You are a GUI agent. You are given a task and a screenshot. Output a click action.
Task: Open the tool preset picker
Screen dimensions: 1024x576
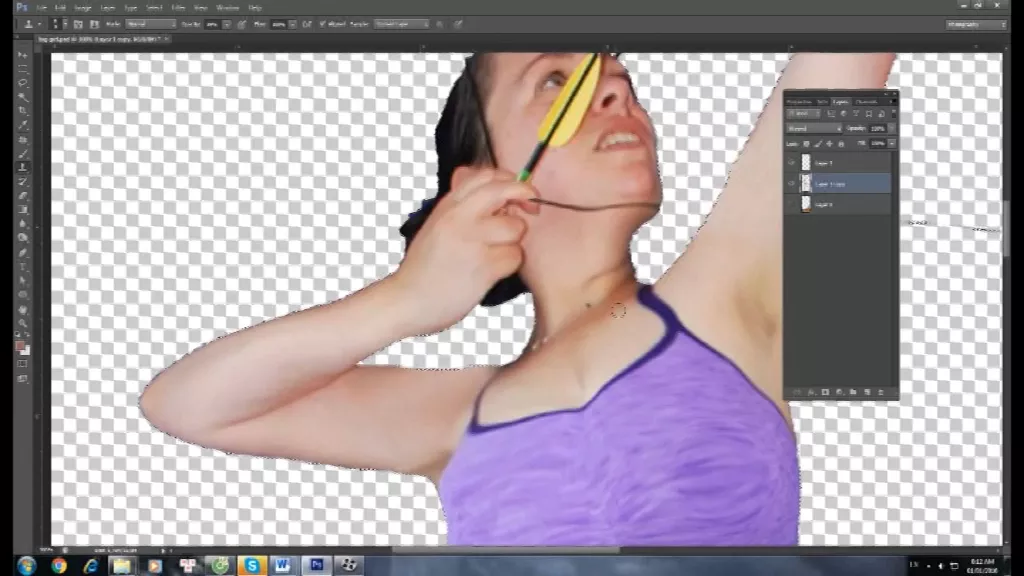tap(32, 24)
